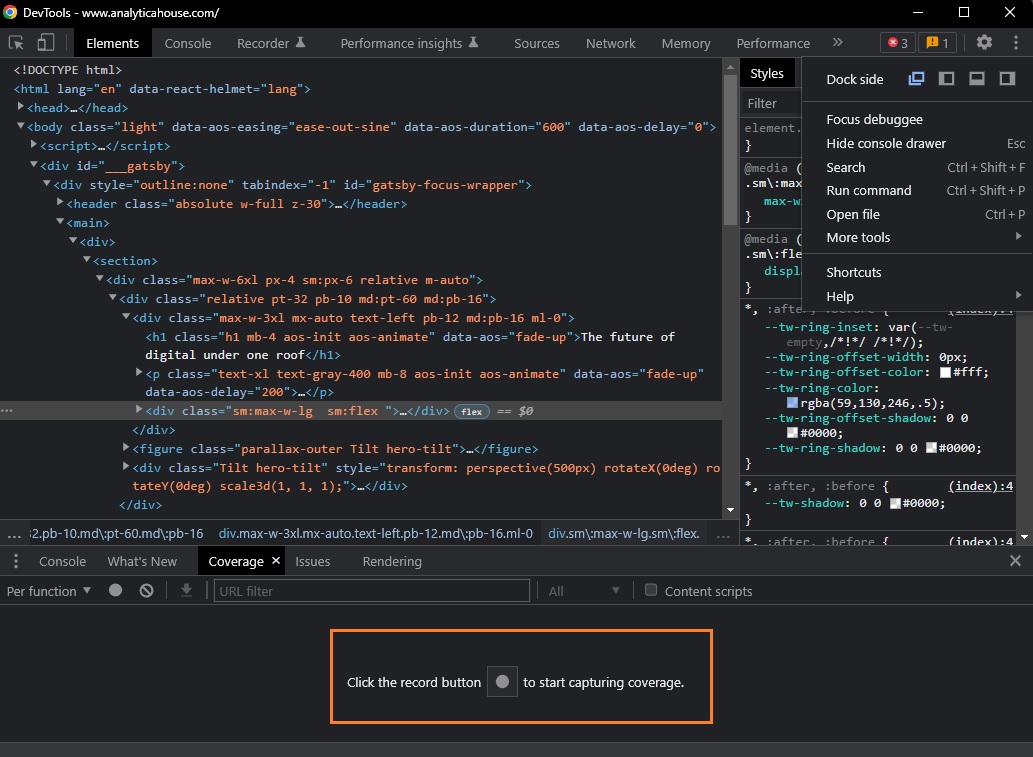Expand the head element node
The image size is (1033, 757).
tap(20, 106)
